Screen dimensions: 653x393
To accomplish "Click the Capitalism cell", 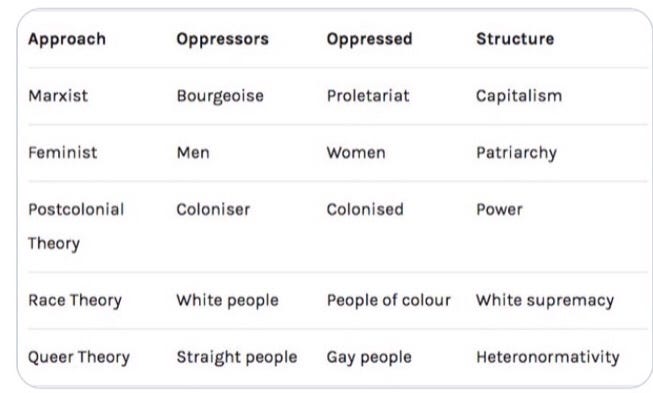I will pos(519,96).
